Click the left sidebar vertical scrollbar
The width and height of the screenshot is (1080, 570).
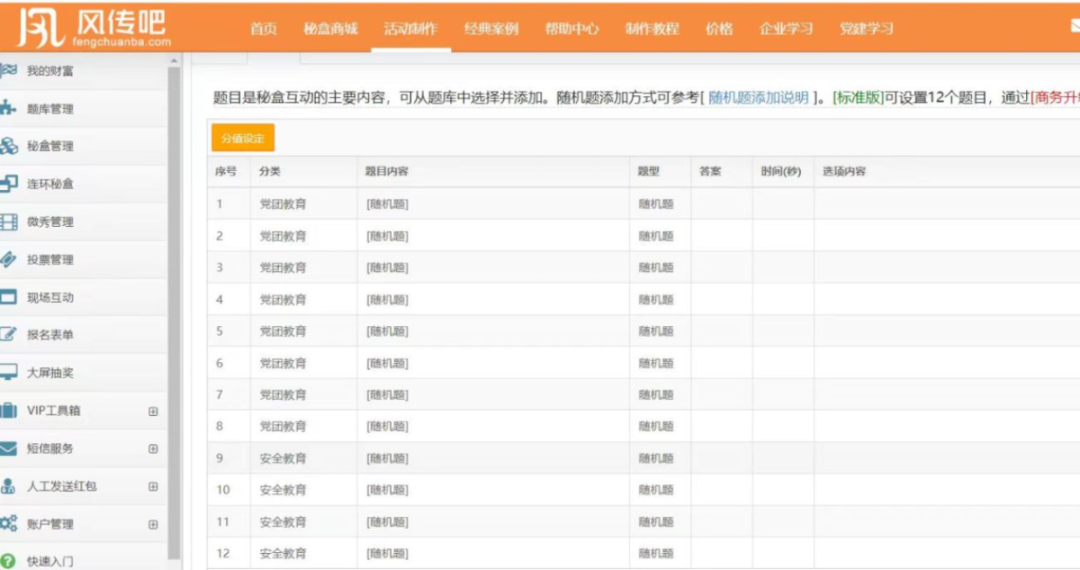[174, 300]
